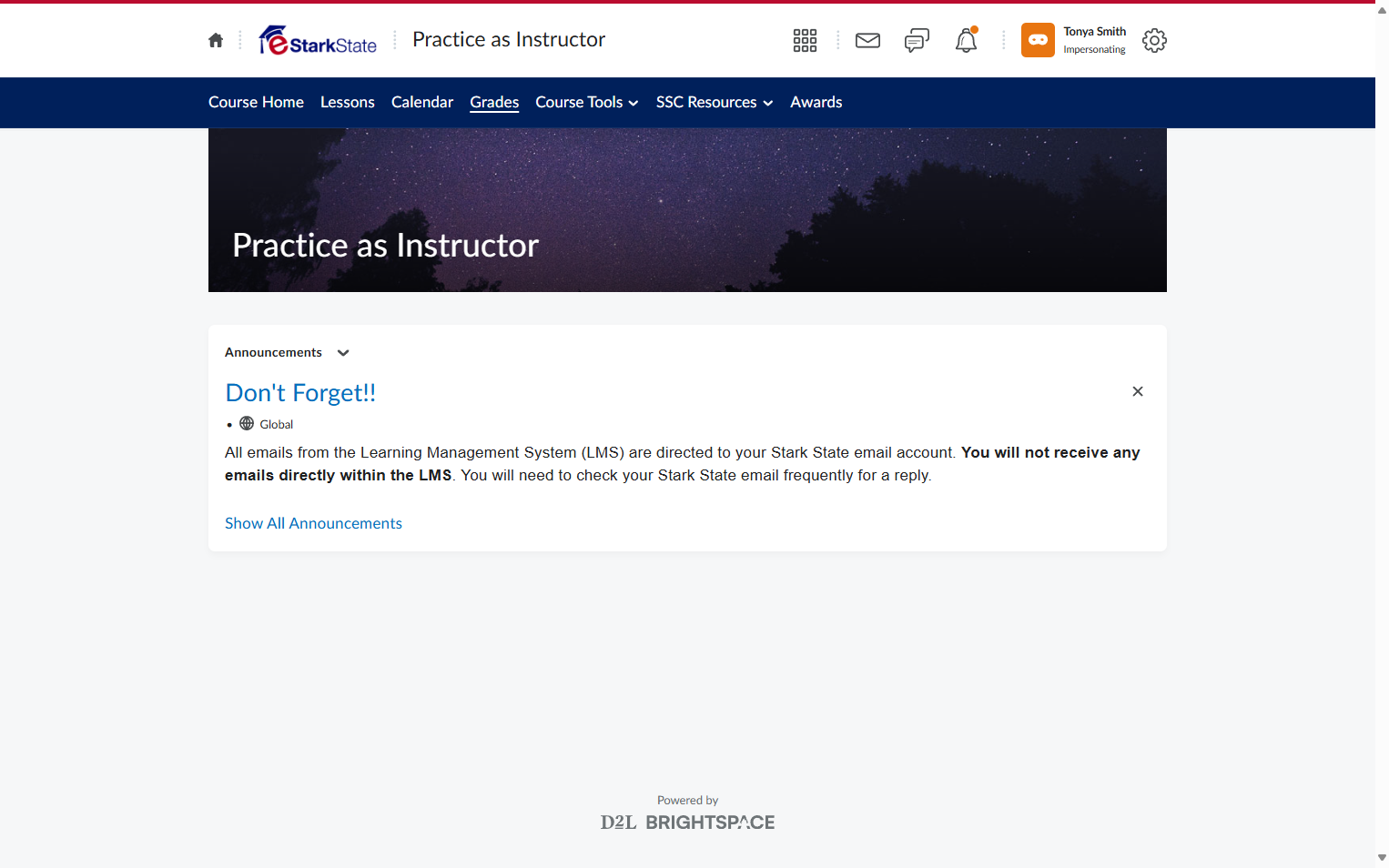
Task: Expand the SSC Resources menu
Action: 715,102
